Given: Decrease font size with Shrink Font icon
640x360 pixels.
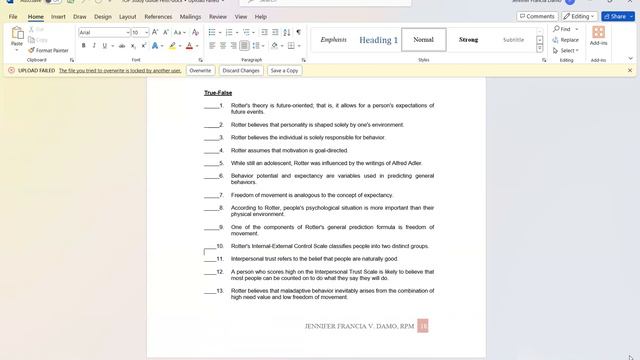Looking at the screenshot, I should 166,32.
